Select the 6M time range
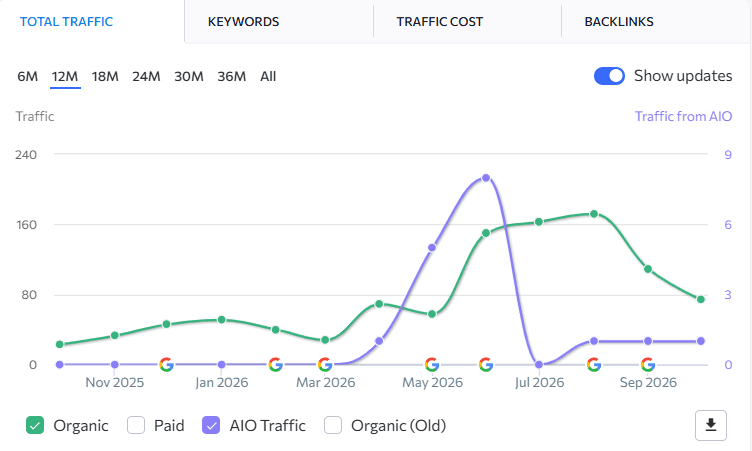This screenshot has height=451, width=752. click(27, 76)
